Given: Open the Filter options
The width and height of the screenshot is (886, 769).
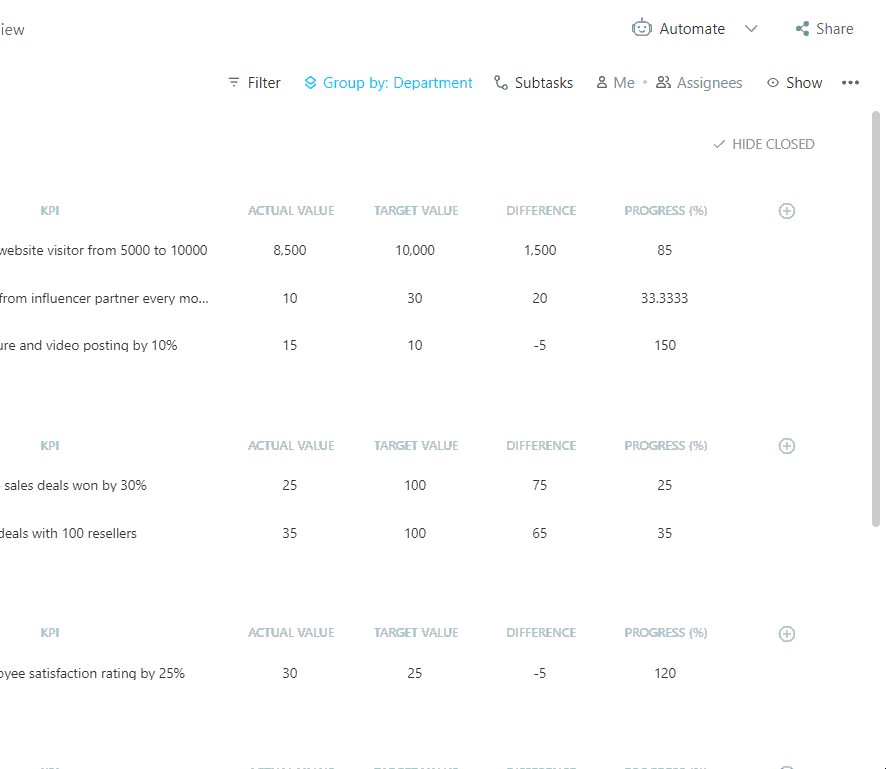Looking at the screenshot, I should [x=254, y=83].
